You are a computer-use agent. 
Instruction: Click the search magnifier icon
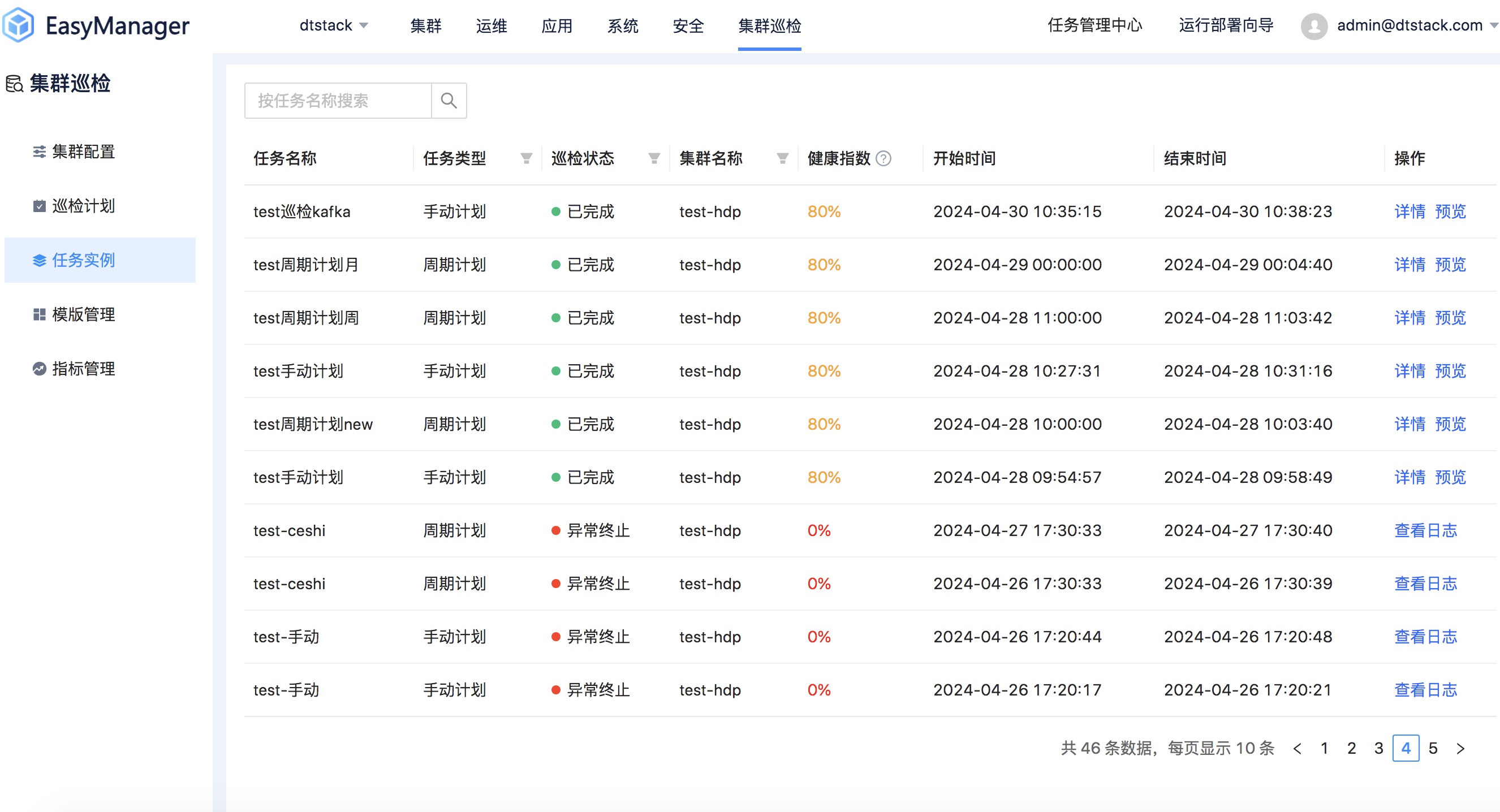click(x=449, y=101)
